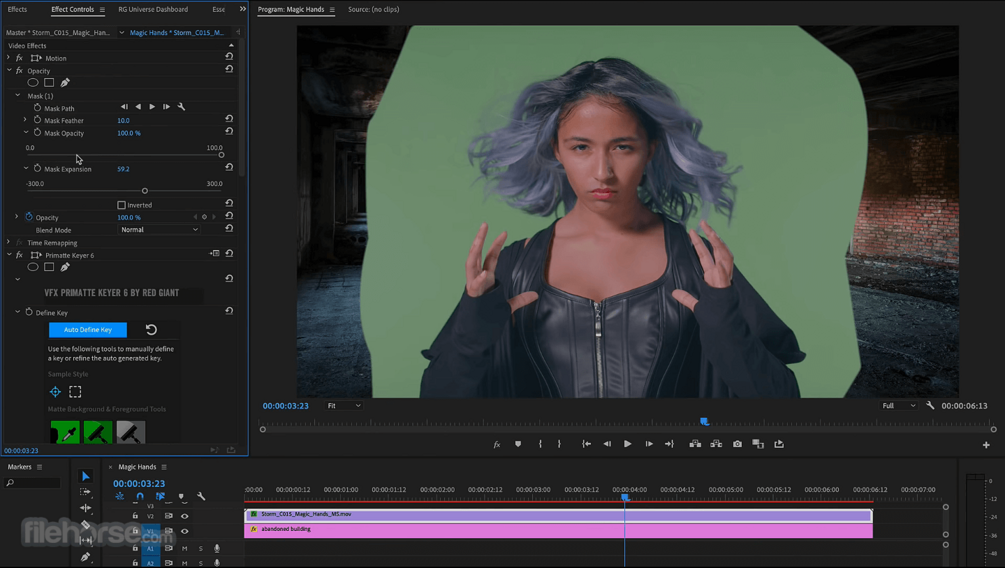Switch to the Effects tab
Screen dimensions: 1005x568
click(17, 9)
